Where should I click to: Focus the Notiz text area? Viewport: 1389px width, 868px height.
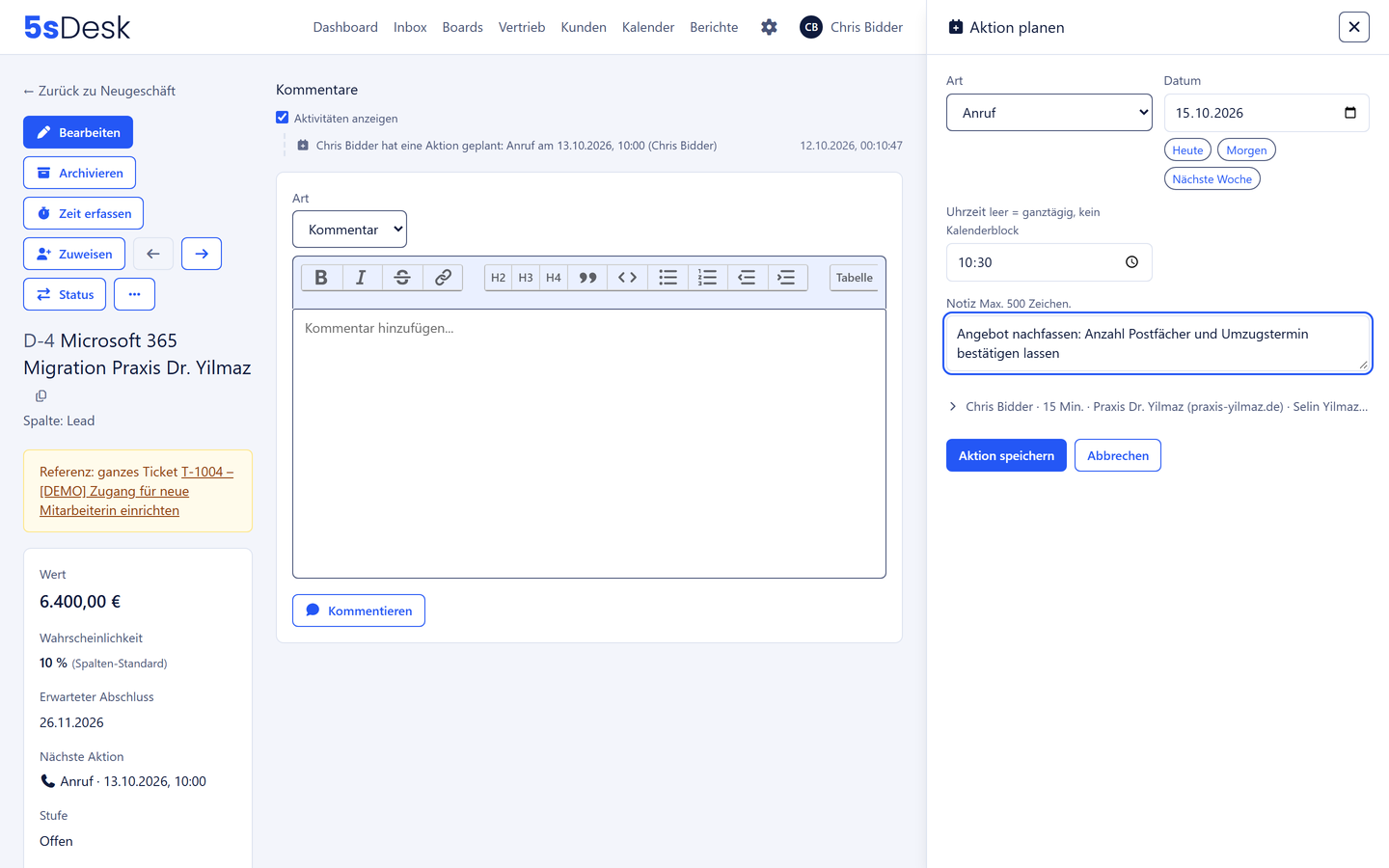(x=1157, y=343)
